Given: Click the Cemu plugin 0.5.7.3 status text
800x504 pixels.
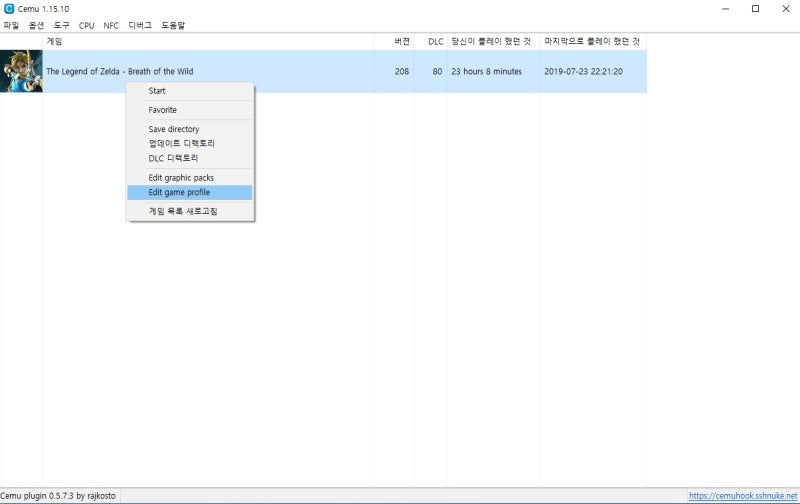Looking at the screenshot, I should (x=58, y=496).
